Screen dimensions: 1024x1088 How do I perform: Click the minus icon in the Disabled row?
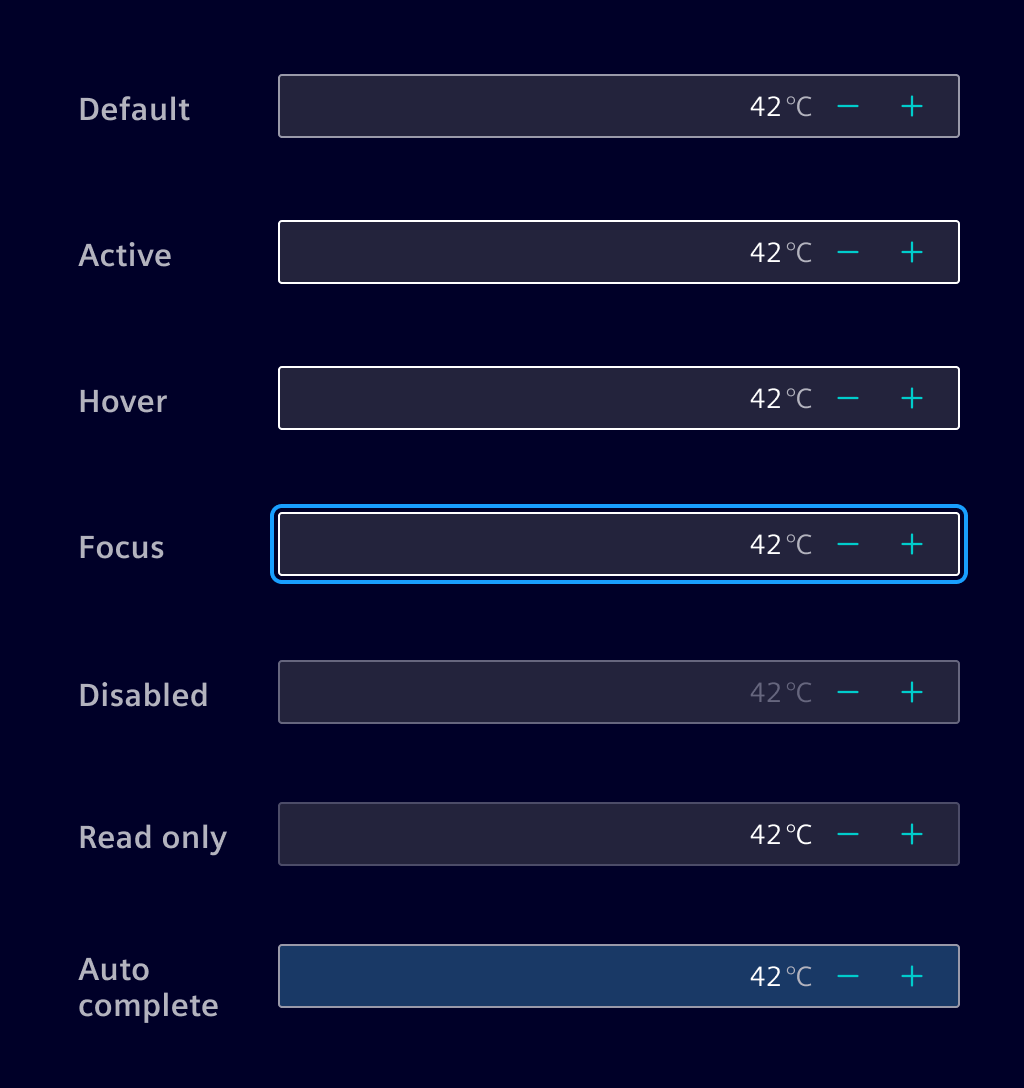[x=847, y=691]
